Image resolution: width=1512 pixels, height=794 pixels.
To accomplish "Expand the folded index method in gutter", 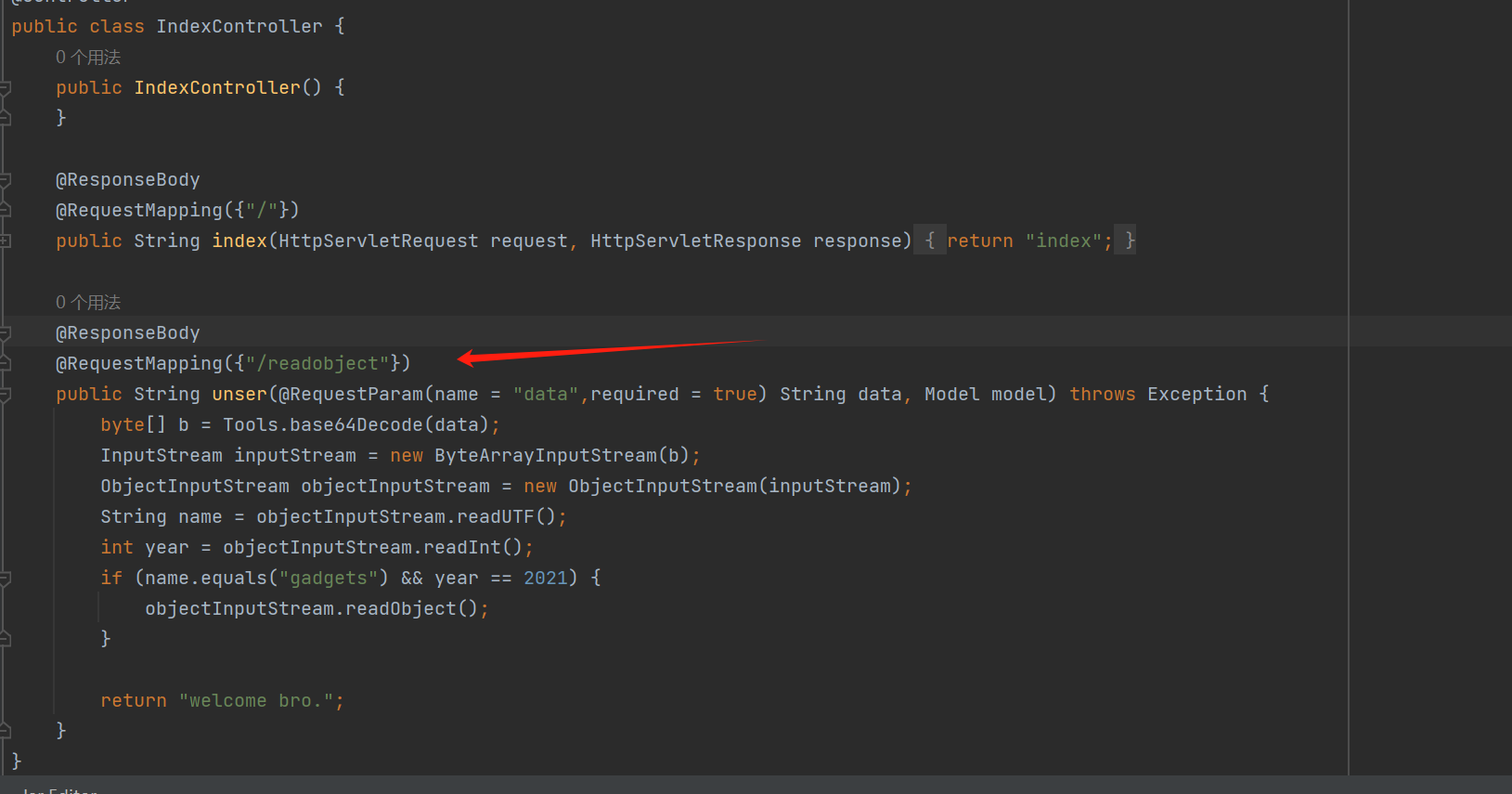I will tap(5, 241).
